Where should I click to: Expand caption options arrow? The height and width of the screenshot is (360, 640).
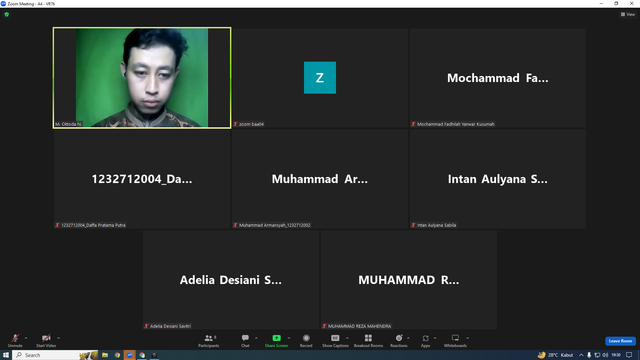click(x=347, y=338)
